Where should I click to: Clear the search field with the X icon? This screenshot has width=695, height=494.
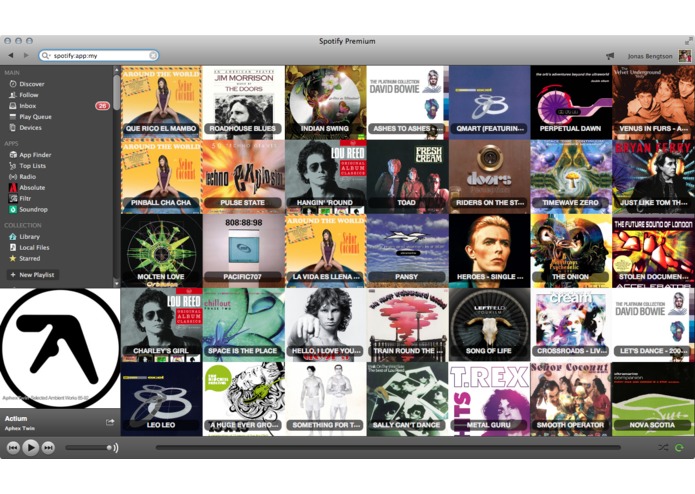tap(152, 55)
